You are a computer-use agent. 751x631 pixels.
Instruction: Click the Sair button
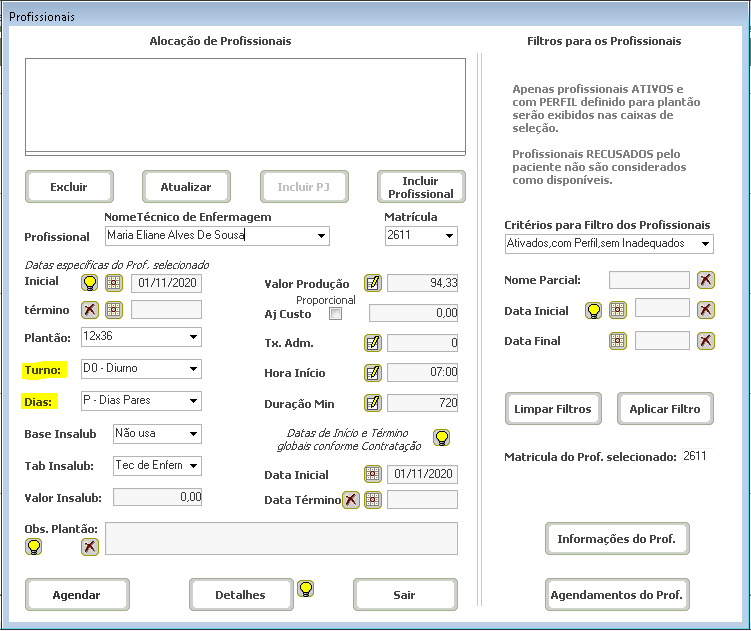(x=405, y=595)
